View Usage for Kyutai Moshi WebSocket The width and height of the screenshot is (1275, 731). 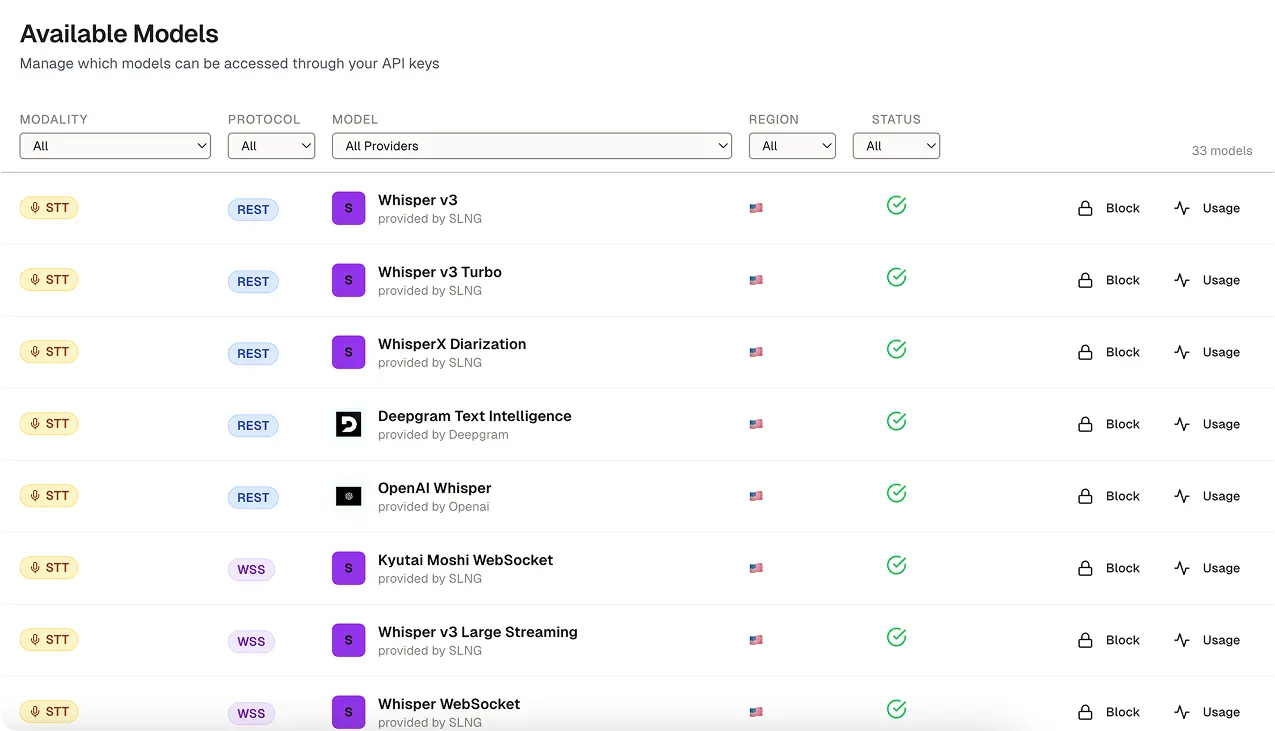click(x=1207, y=568)
